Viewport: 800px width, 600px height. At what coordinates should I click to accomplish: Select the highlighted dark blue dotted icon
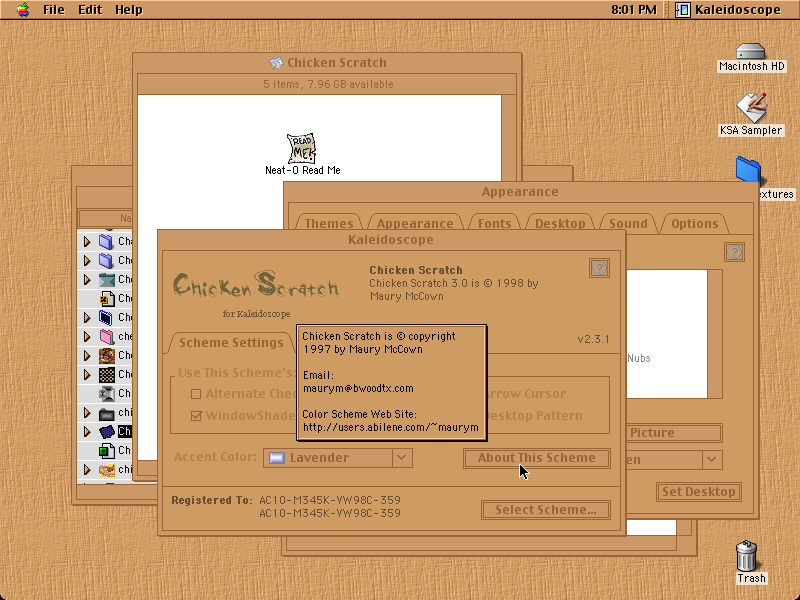coord(107,432)
